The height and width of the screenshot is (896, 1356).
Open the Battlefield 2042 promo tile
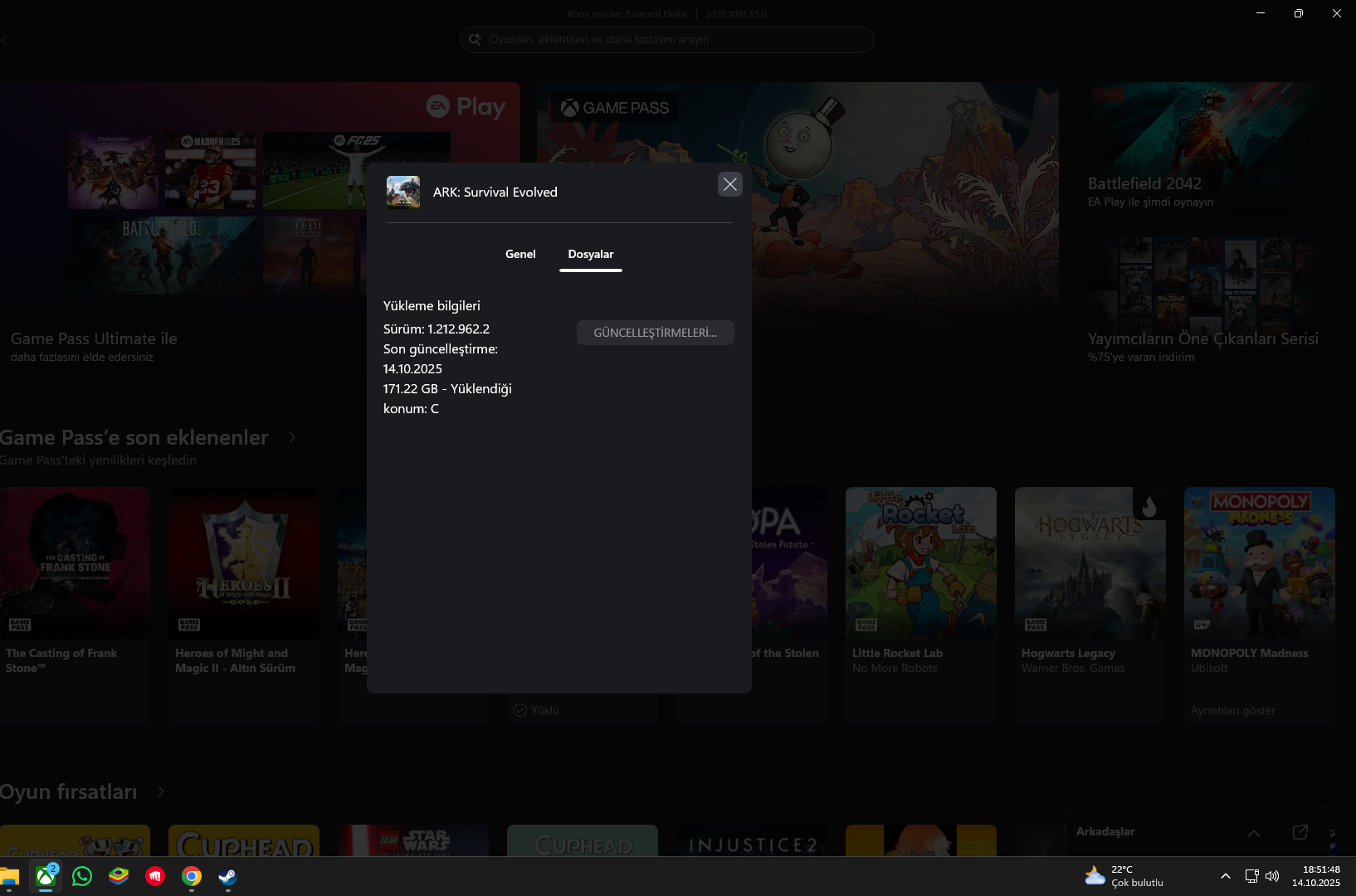[1207, 147]
